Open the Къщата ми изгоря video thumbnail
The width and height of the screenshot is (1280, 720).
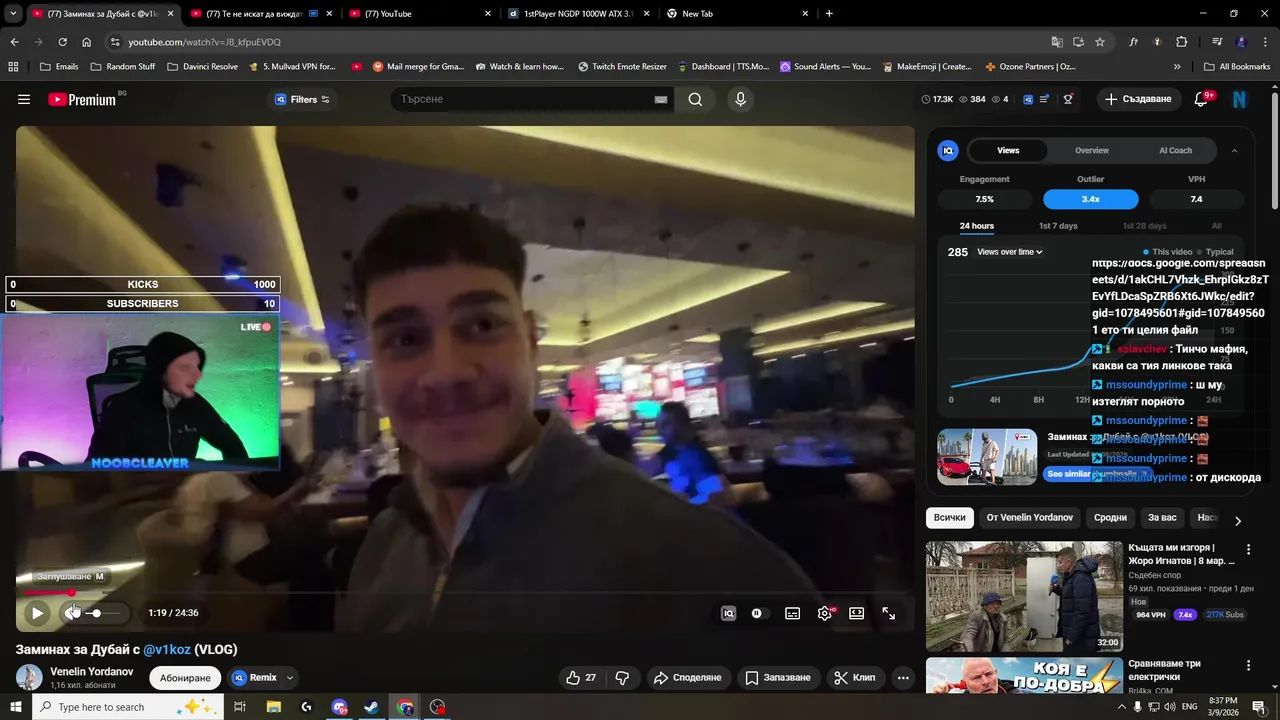pos(1024,596)
